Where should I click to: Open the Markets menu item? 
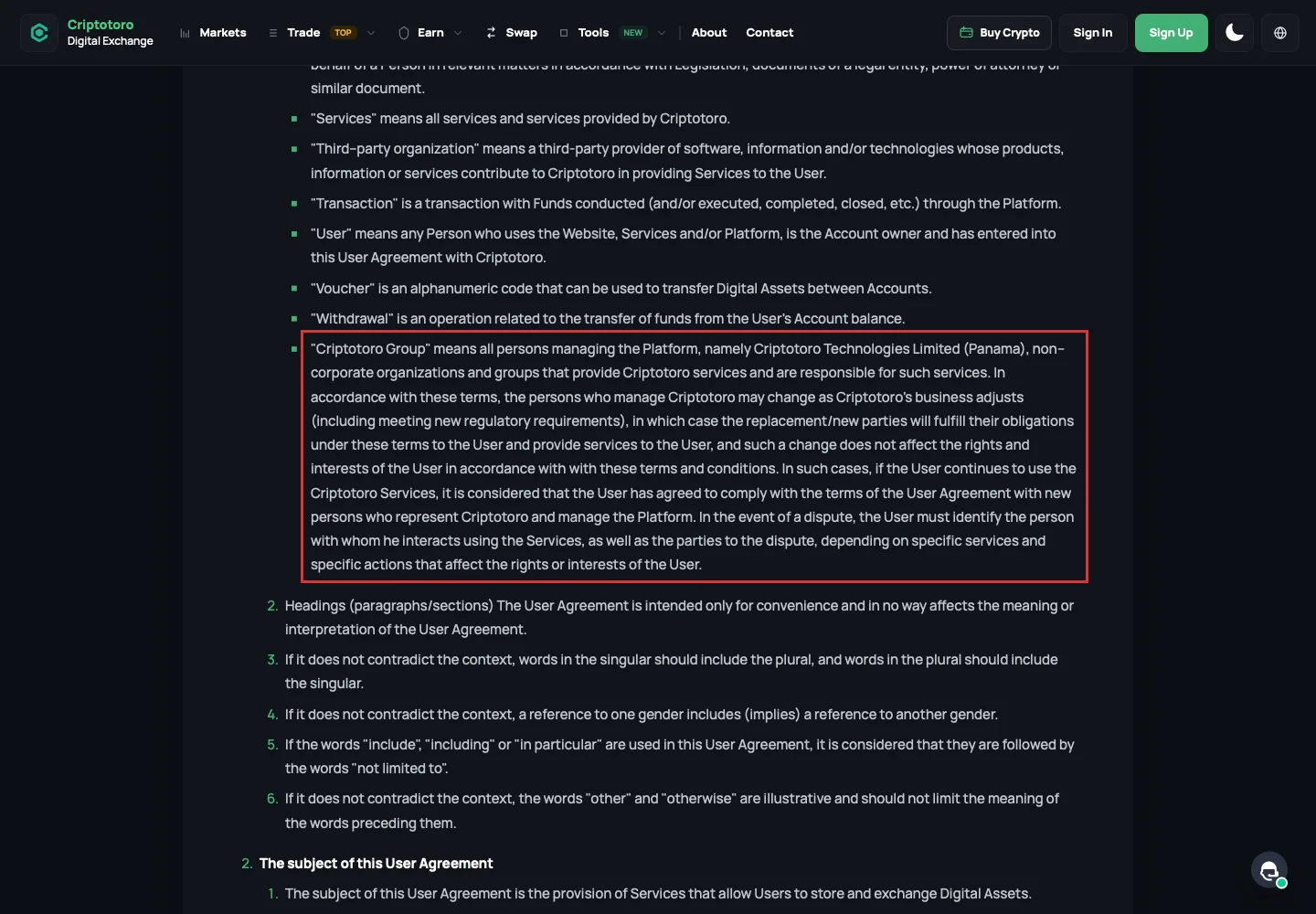click(x=223, y=33)
